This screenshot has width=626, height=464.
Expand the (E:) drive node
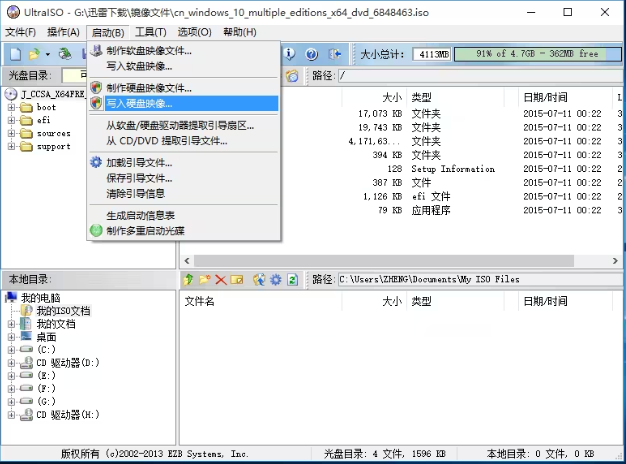point(11,376)
